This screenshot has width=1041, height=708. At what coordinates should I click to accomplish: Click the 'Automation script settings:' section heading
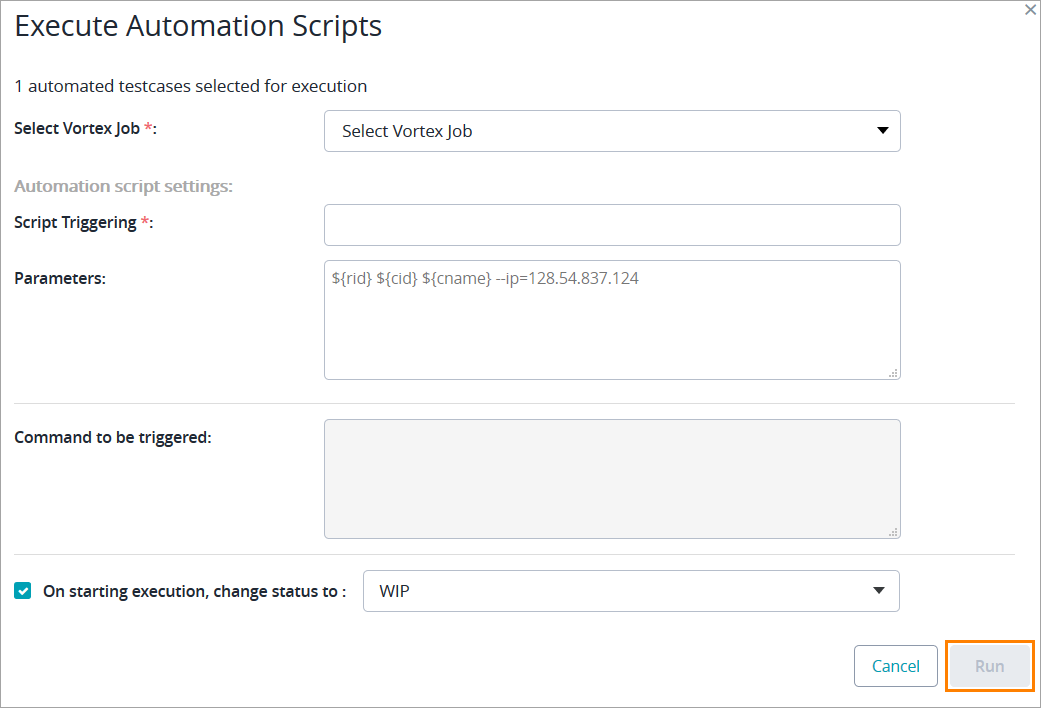click(x=123, y=186)
